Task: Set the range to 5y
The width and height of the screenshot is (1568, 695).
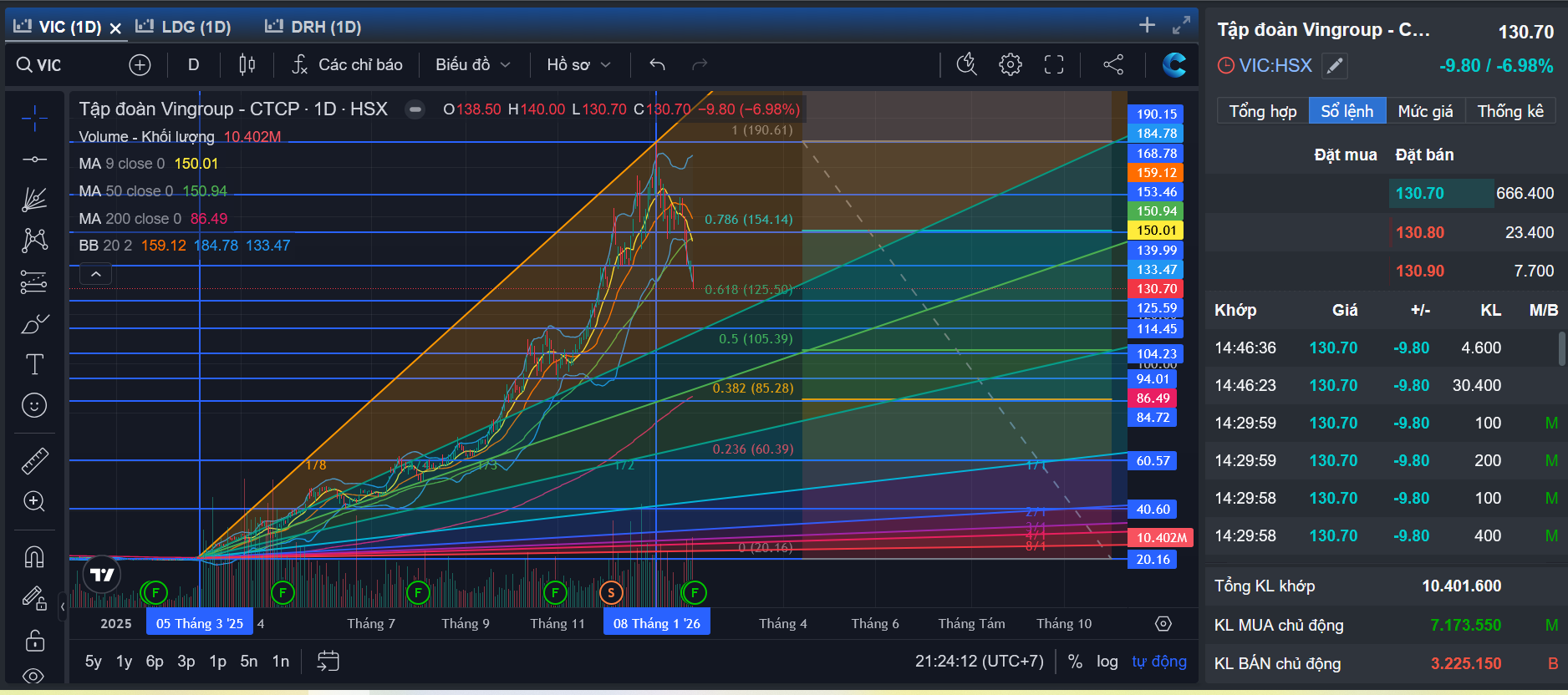Action: pos(94,662)
